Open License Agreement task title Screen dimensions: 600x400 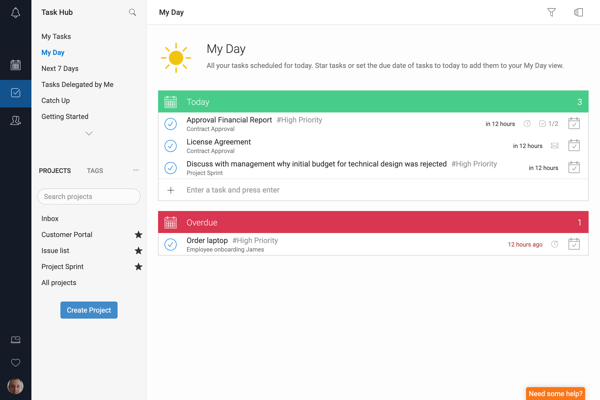tap(218, 142)
